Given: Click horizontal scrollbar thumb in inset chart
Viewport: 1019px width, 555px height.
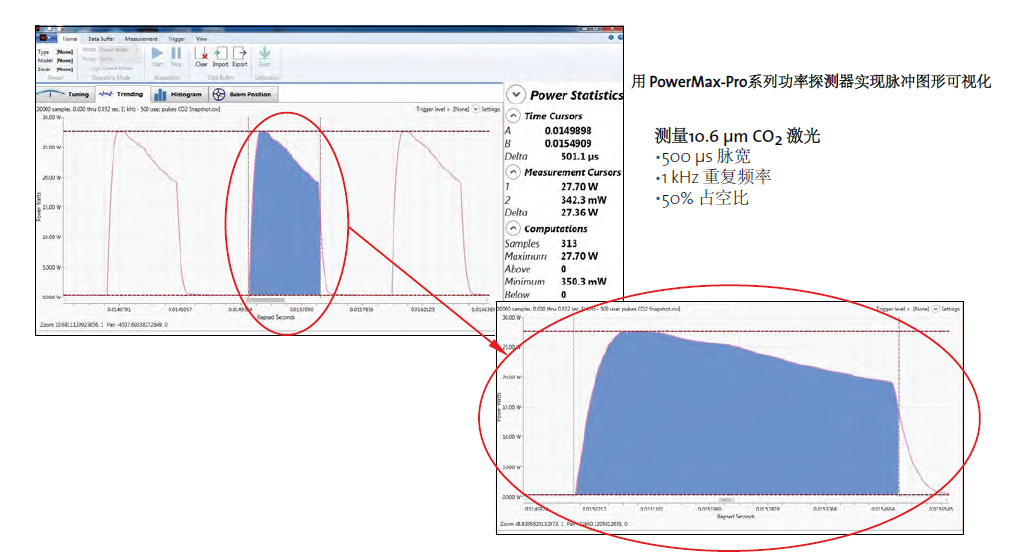Looking at the screenshot, I should click(726, 500).
